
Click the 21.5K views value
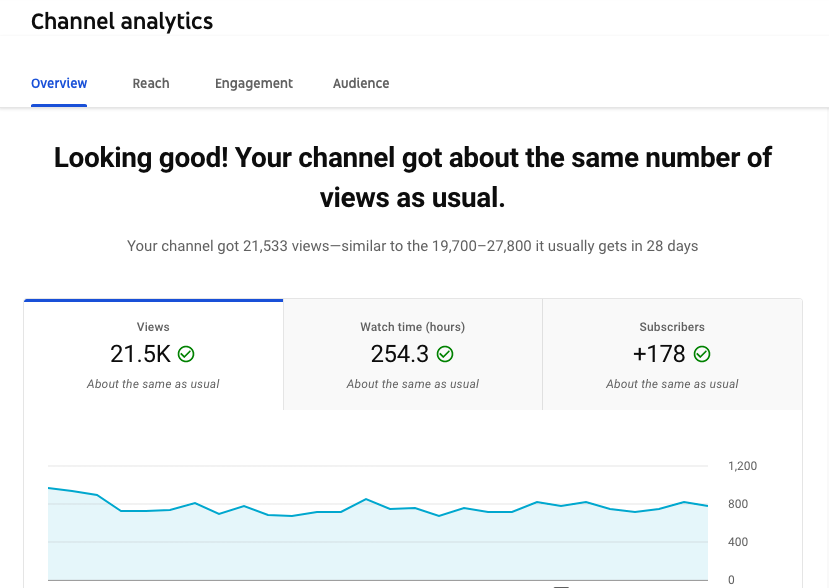tap(141, 354)
